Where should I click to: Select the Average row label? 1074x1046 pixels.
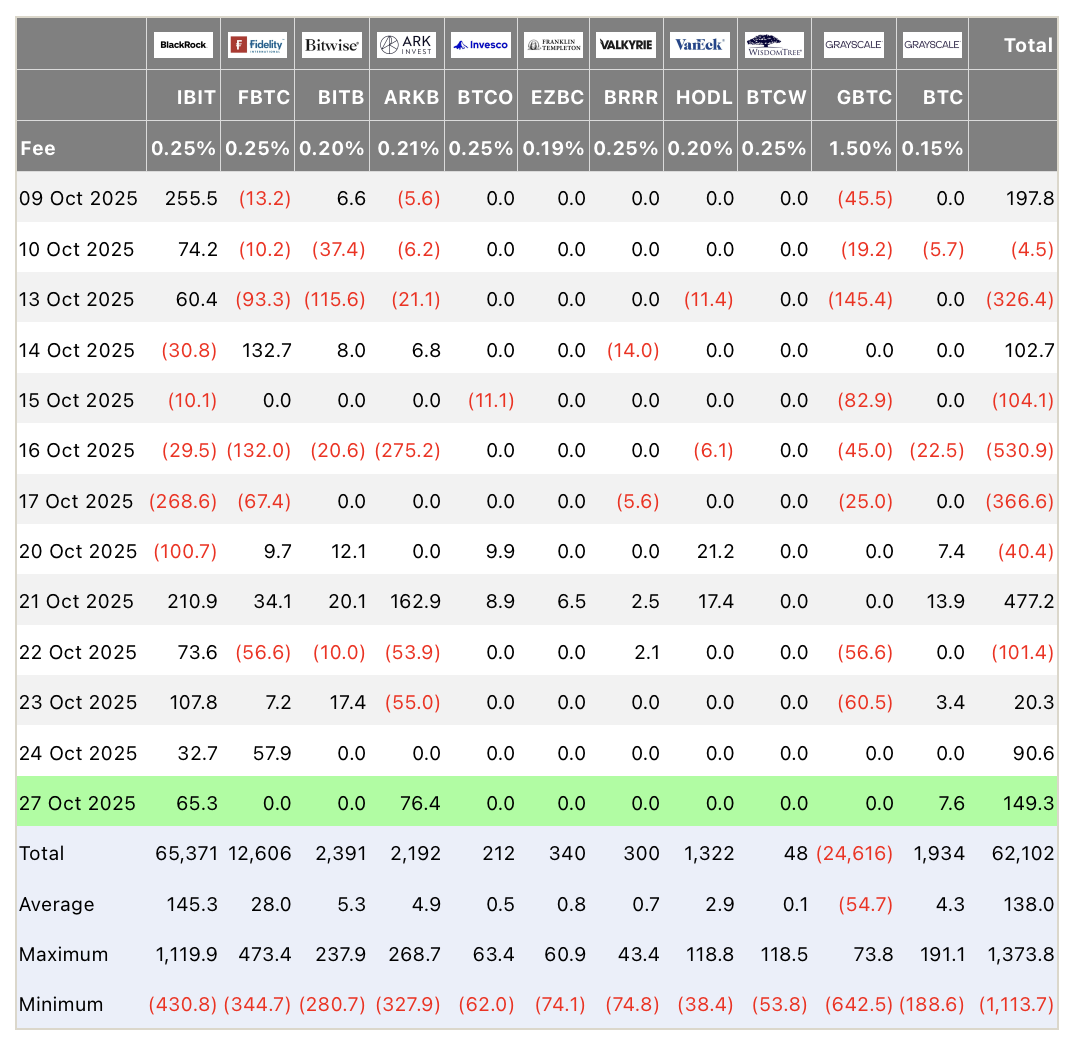57,904
